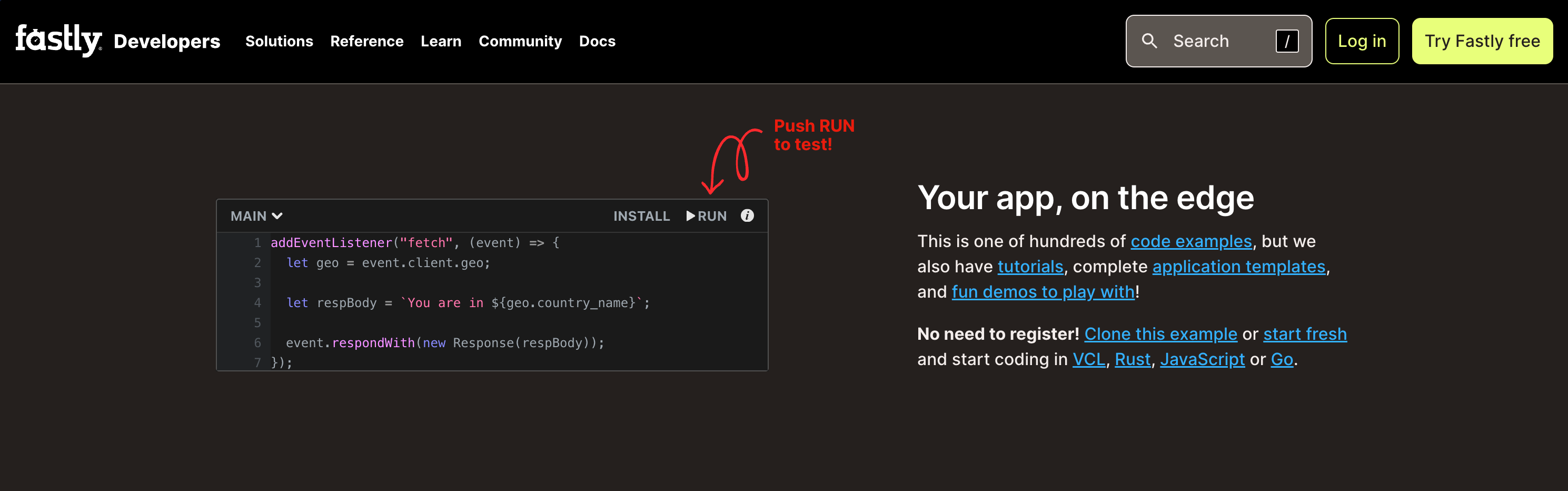Click line number 5 in editor gutter
The height and width of the screenshot is (491, 1568).
click(x=257, y=322)
